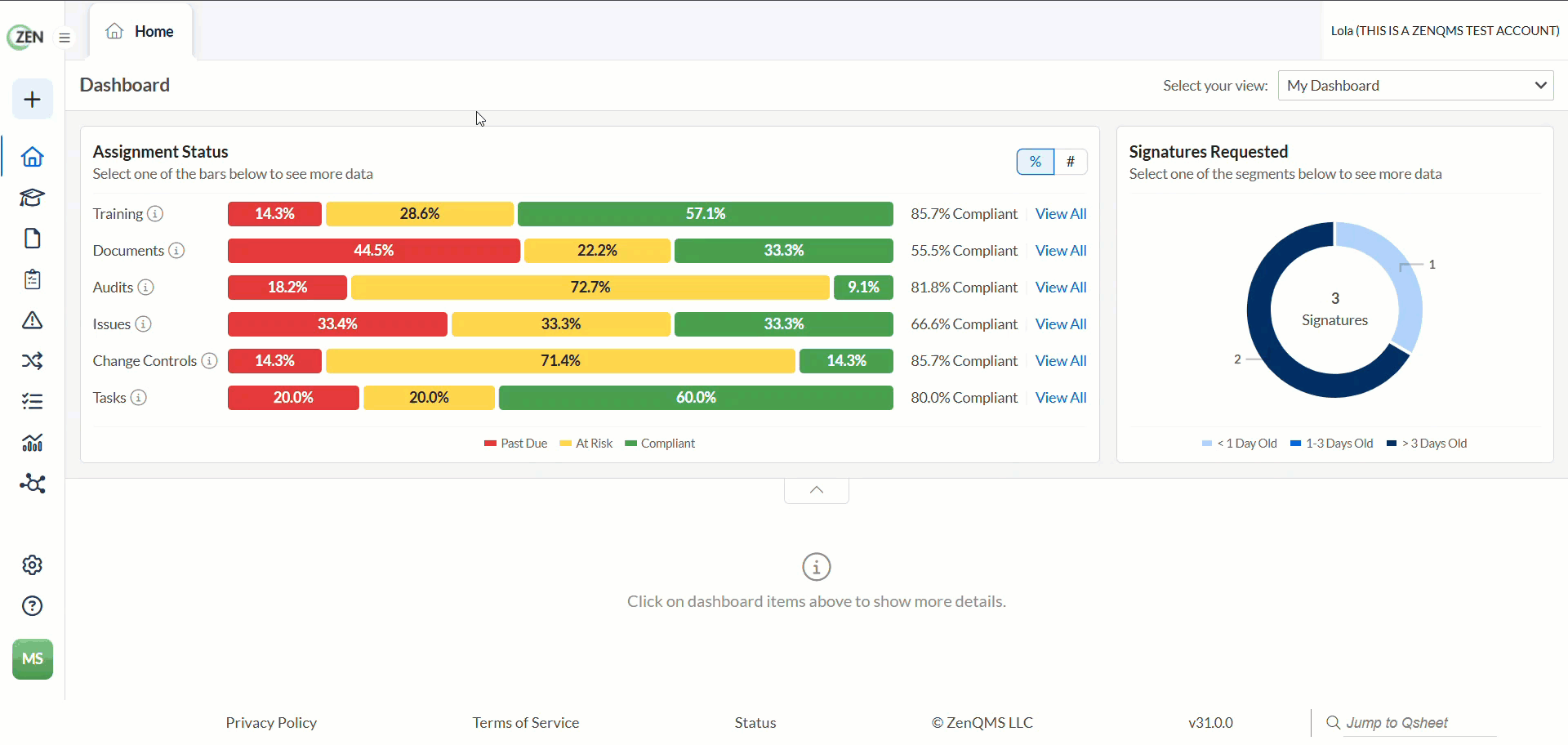Open the Change Controls shuffle arrows icon
The height and width of the screenshot is (745, 1568).
coord(32,361)
